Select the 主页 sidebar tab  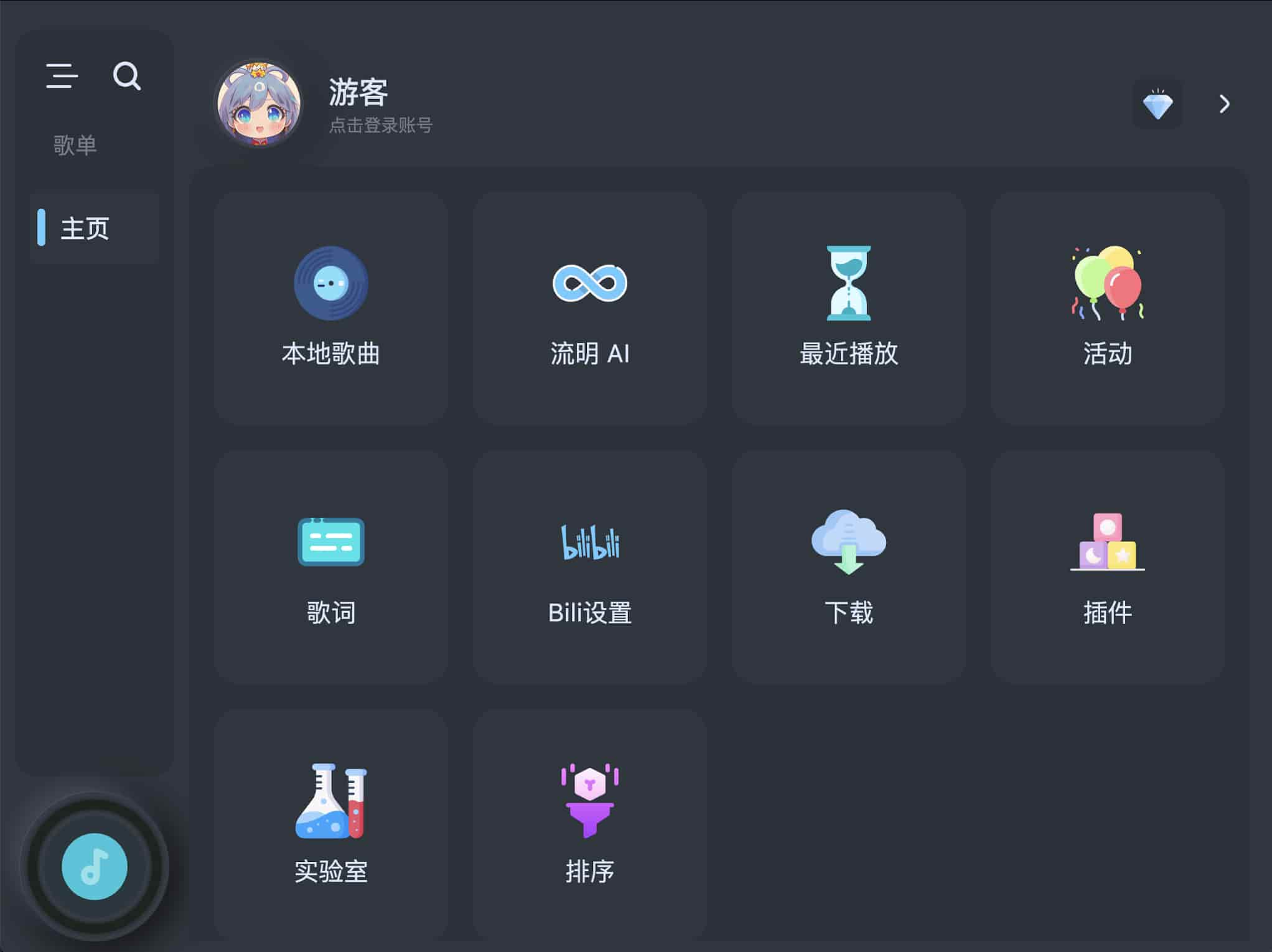click(x=95, y=228)
